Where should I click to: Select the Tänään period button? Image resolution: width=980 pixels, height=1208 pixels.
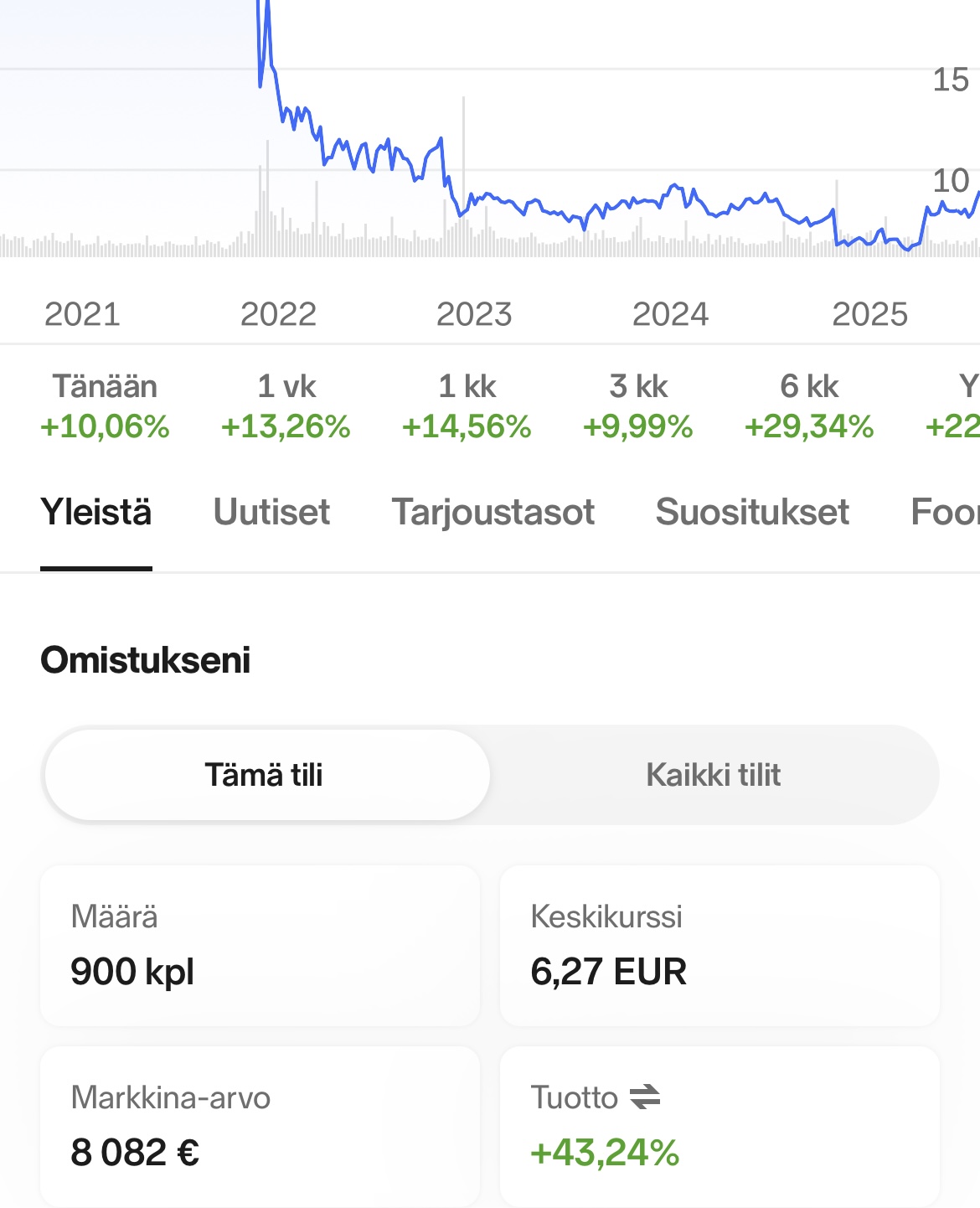point(105,407)
